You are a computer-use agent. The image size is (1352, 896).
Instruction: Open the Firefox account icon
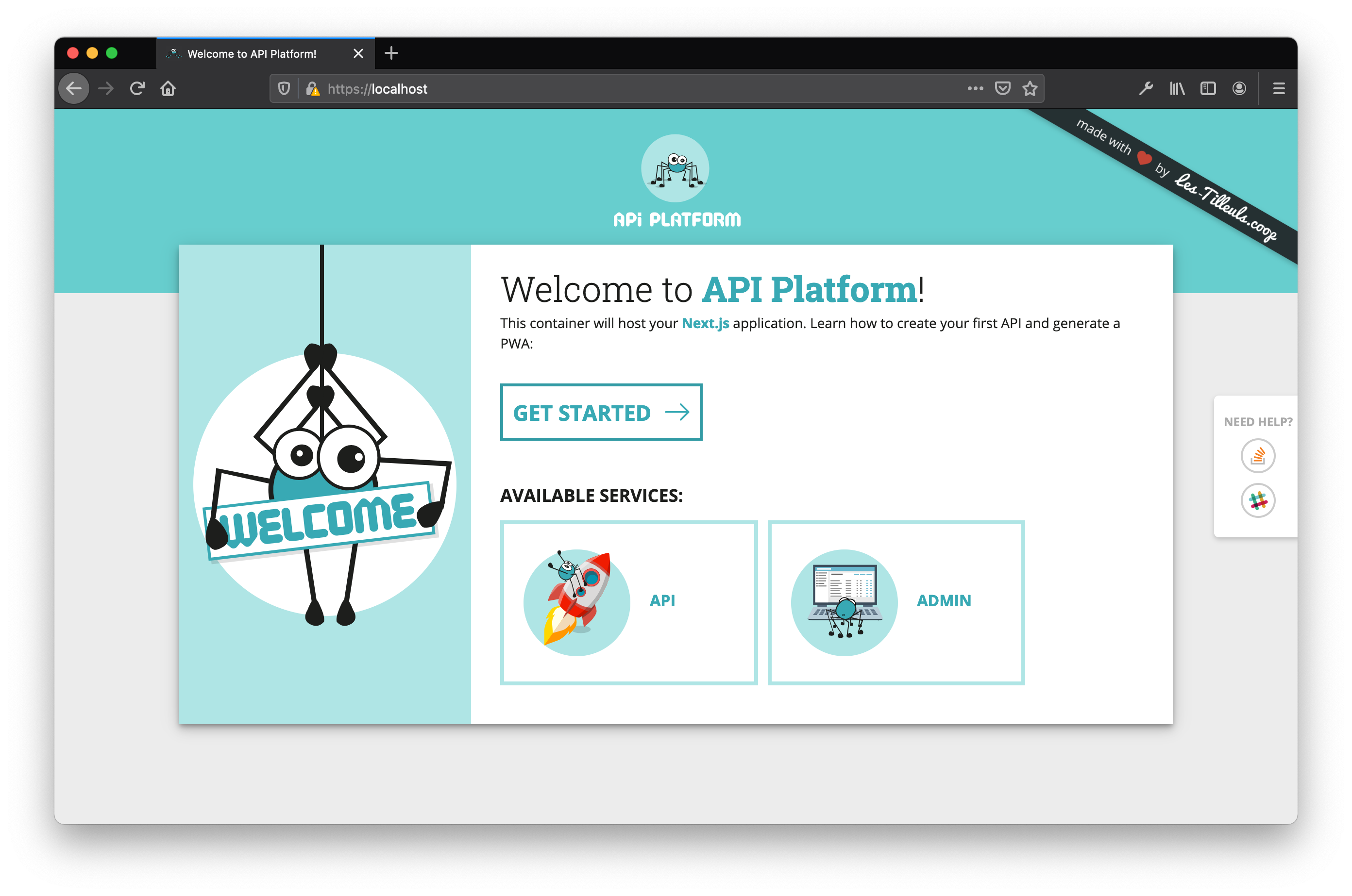click(x=1239, y=88)
